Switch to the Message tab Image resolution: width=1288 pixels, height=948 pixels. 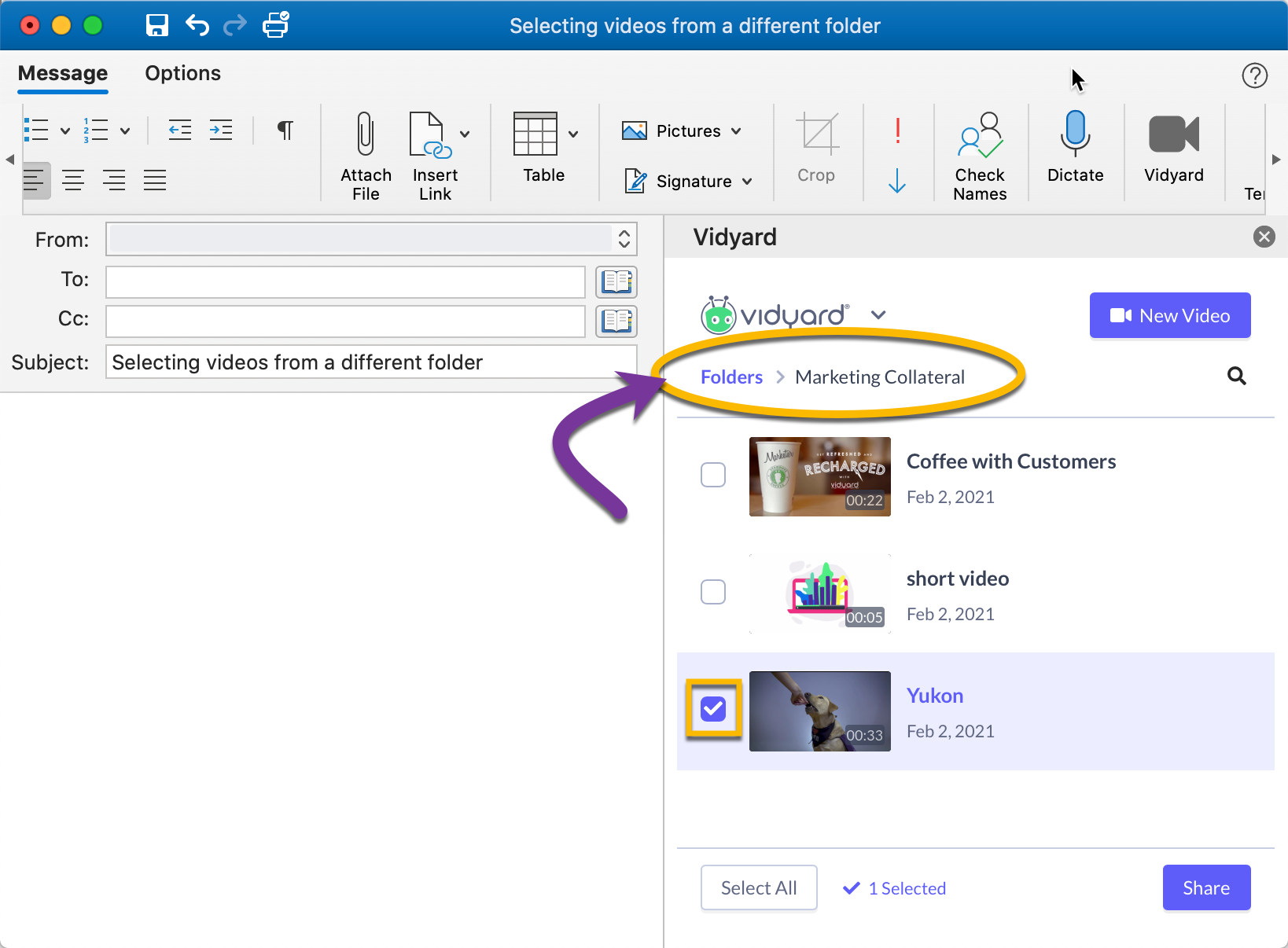(x=63, y=73)
